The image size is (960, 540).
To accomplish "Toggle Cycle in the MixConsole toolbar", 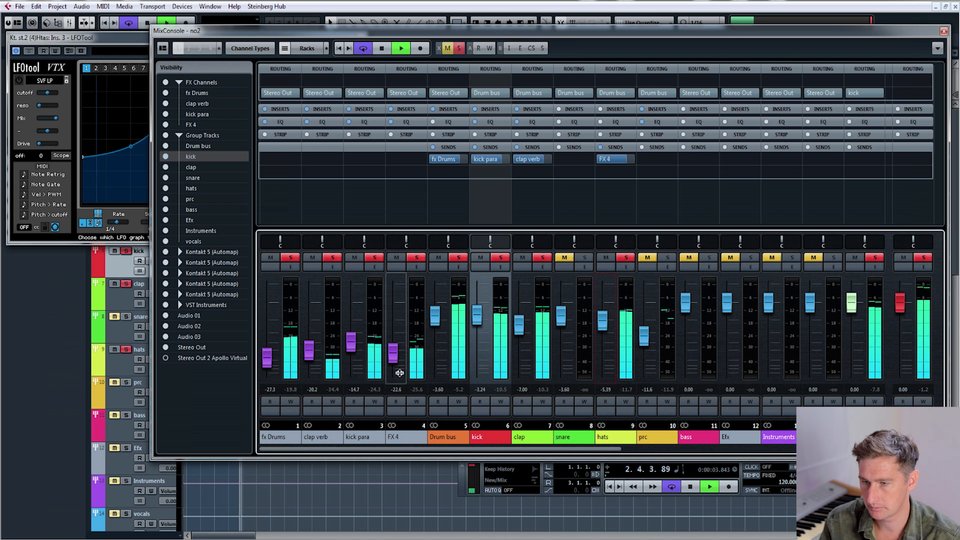I will tap(363, 48).
